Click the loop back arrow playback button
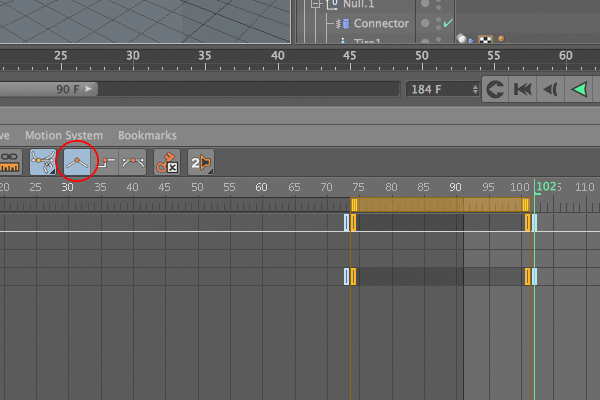The image size is (600, 400). pos(495,90)
